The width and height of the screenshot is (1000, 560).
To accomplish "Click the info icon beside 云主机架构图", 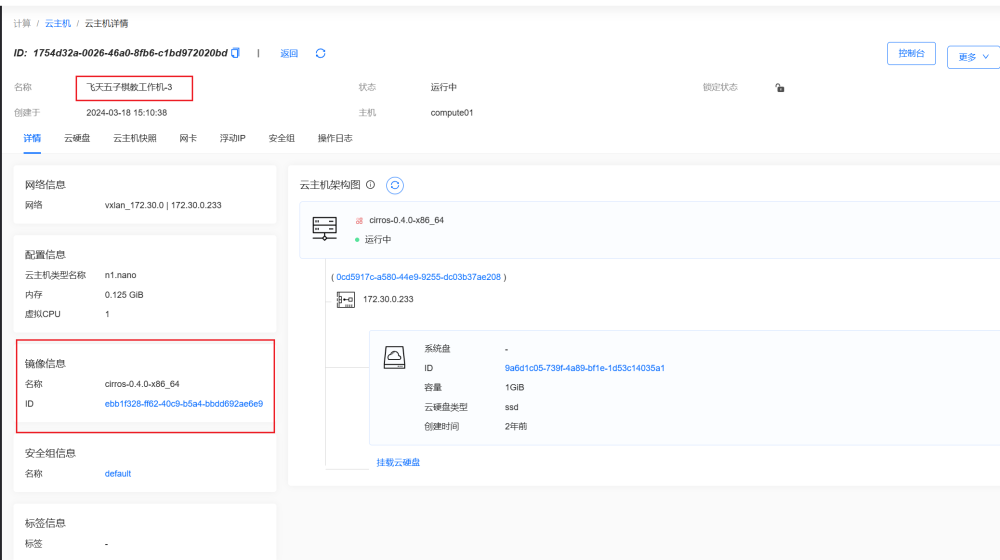I will point(371,185).
